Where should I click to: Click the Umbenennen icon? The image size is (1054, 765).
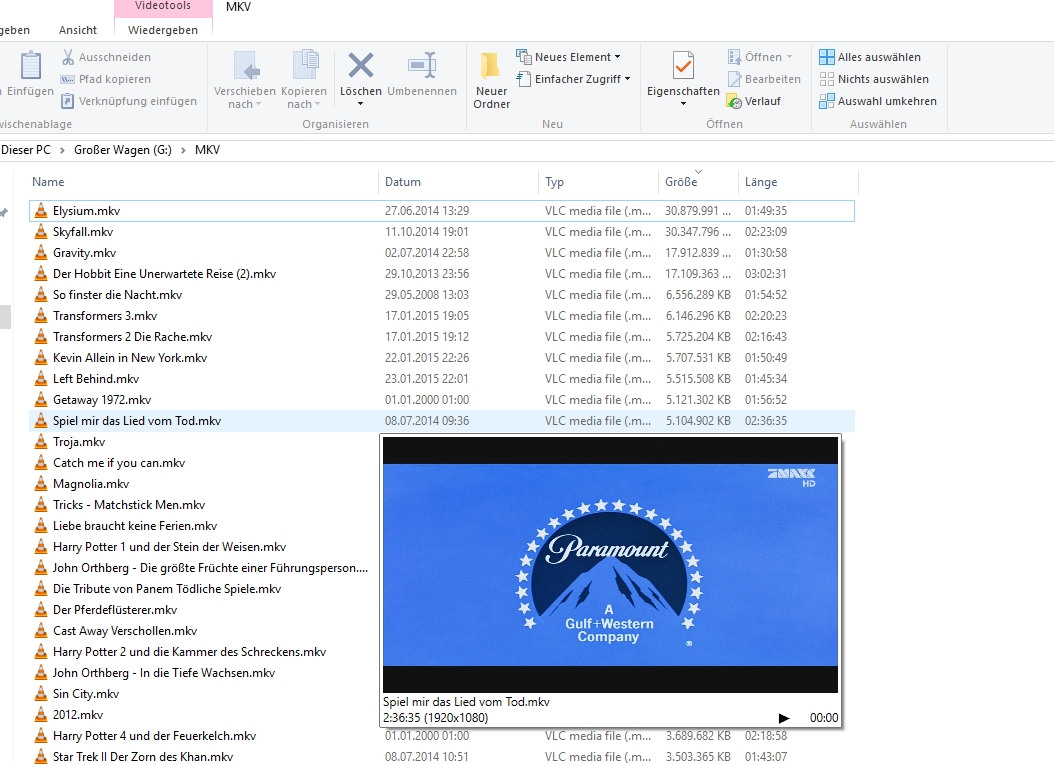click(422, 65)
